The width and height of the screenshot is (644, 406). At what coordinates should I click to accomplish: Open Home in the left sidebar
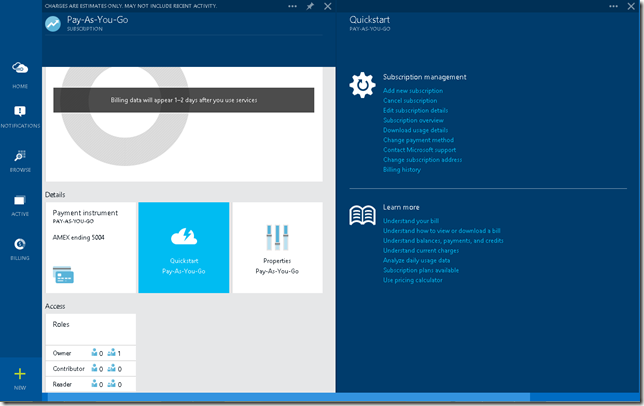[20, 73]
